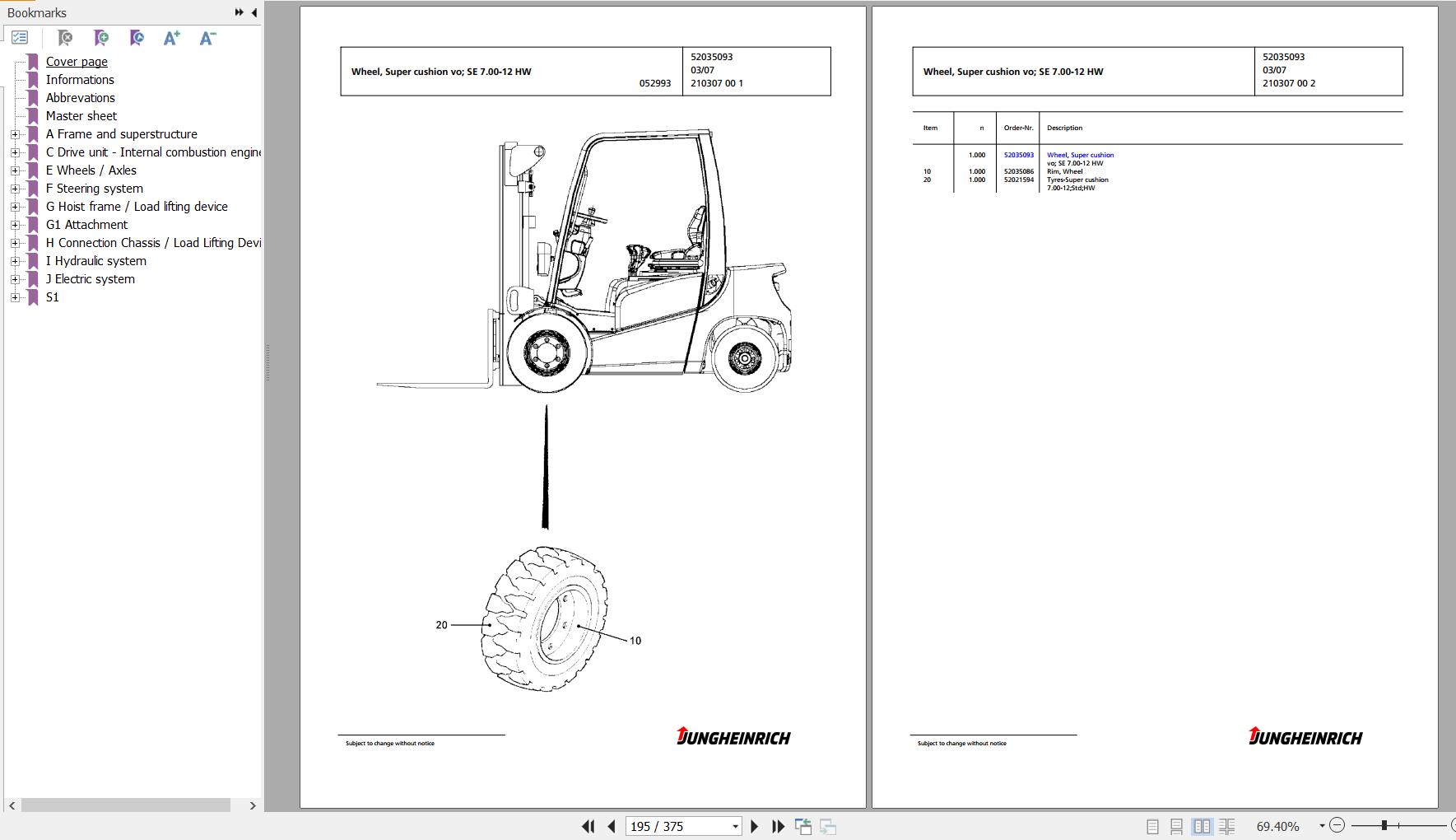The image size is (1456, 840).
Task: Switch to two-page facing view
Action: [1202, 826]
